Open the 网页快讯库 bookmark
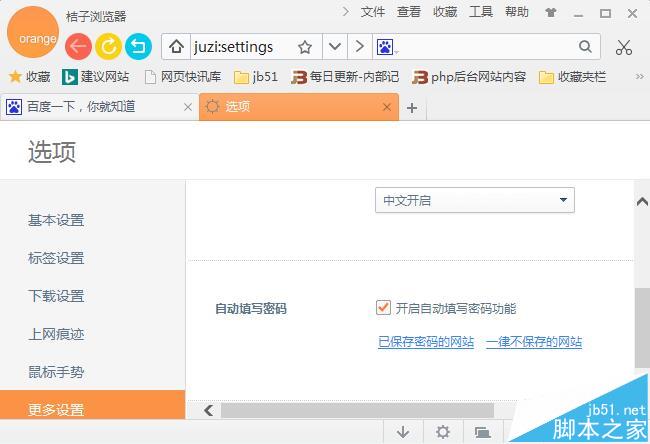The height and width of the screenshot is (444, 650). pyautogui.click(x=183, y=77)
